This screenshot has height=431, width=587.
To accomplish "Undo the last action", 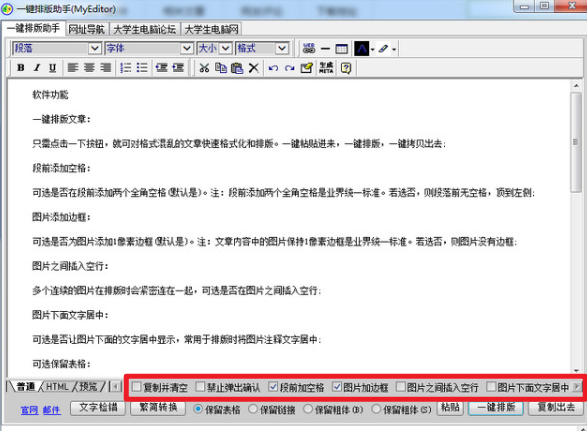I will pos(273,68).
